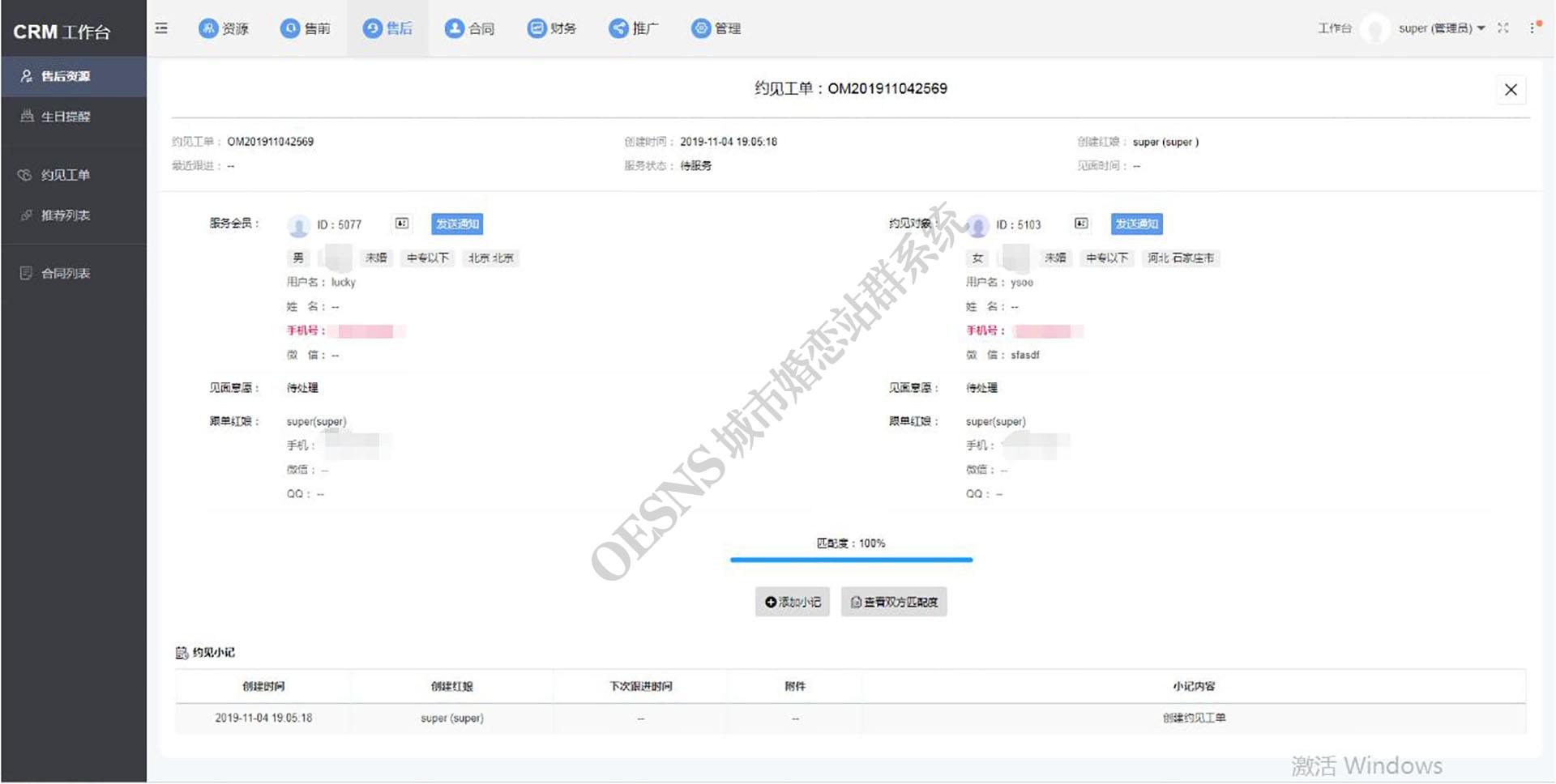Click the hamburger menu collapse icon
The image size is (1556, 784).
click(161, 28)
